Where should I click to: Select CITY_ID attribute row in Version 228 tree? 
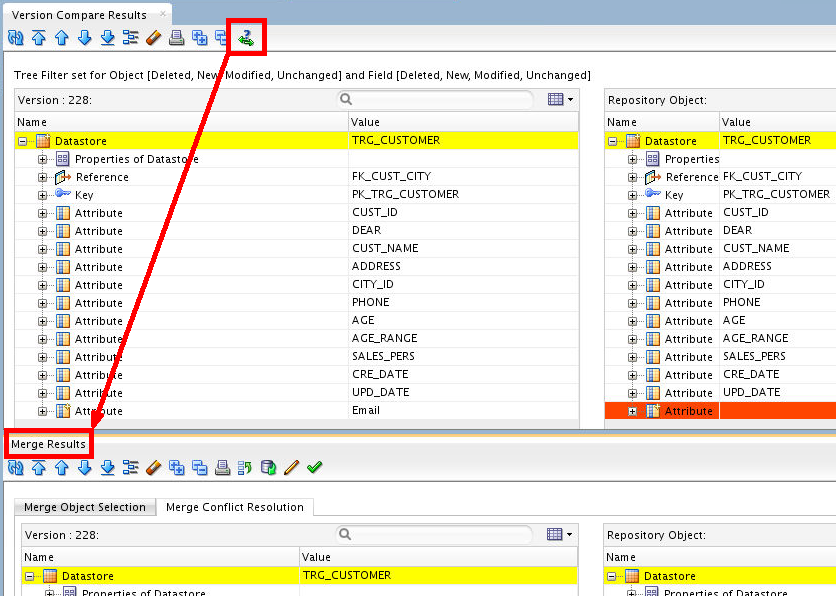pyautogui.click(x=298, y=285)
